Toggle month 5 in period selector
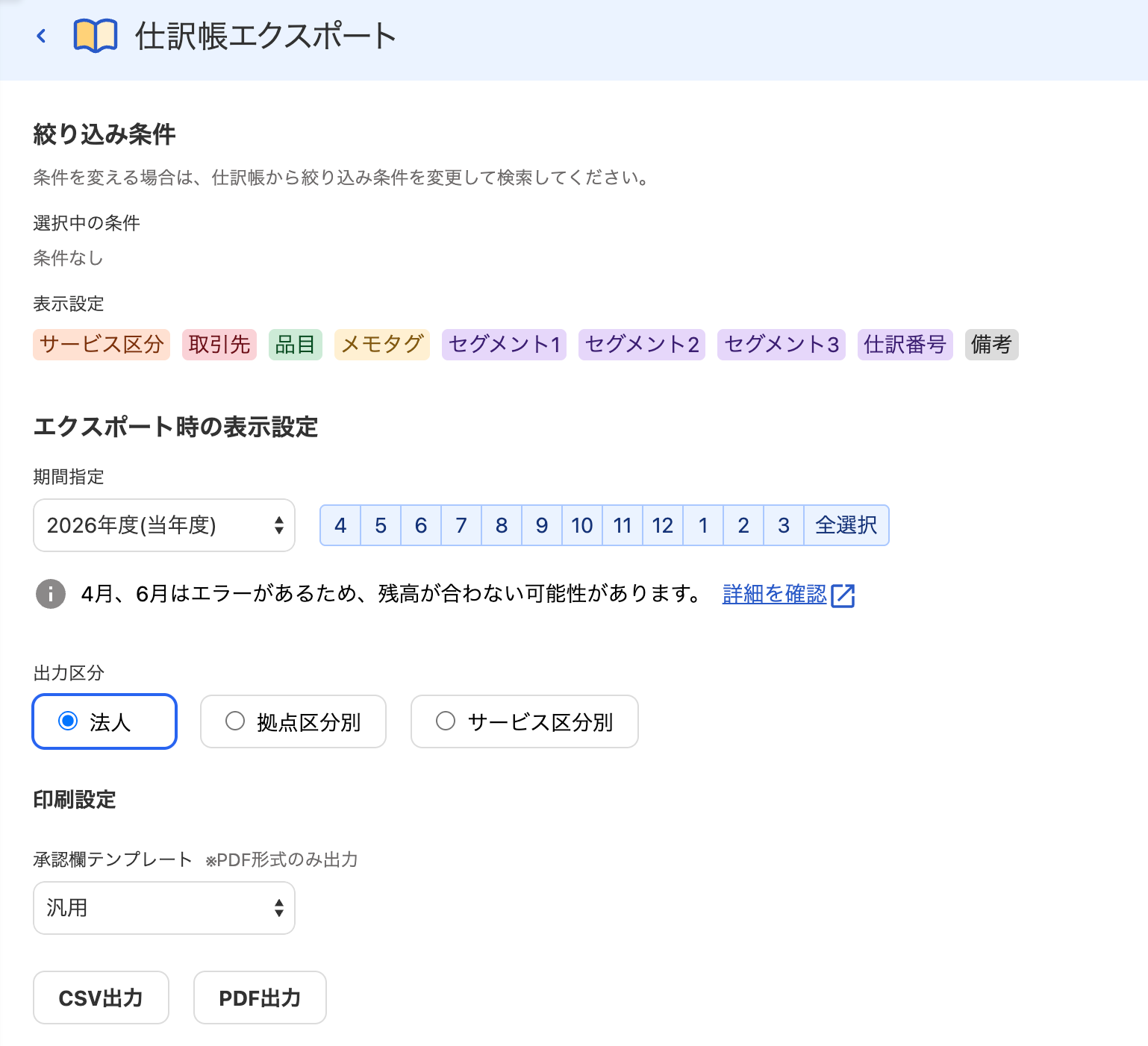Image resolution: width=1148 pixels, height=1046 pixels. click(381, 525)
